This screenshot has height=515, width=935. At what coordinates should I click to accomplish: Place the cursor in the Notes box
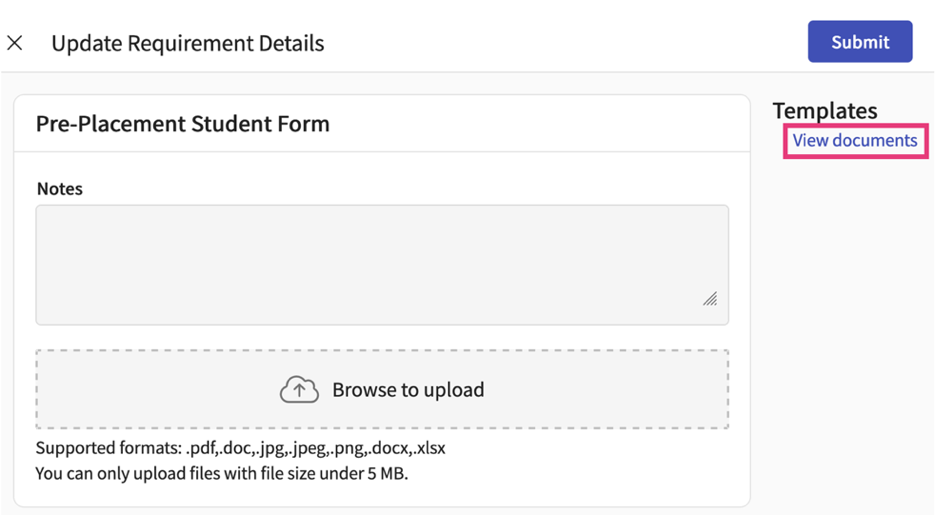tap(381, 265)
